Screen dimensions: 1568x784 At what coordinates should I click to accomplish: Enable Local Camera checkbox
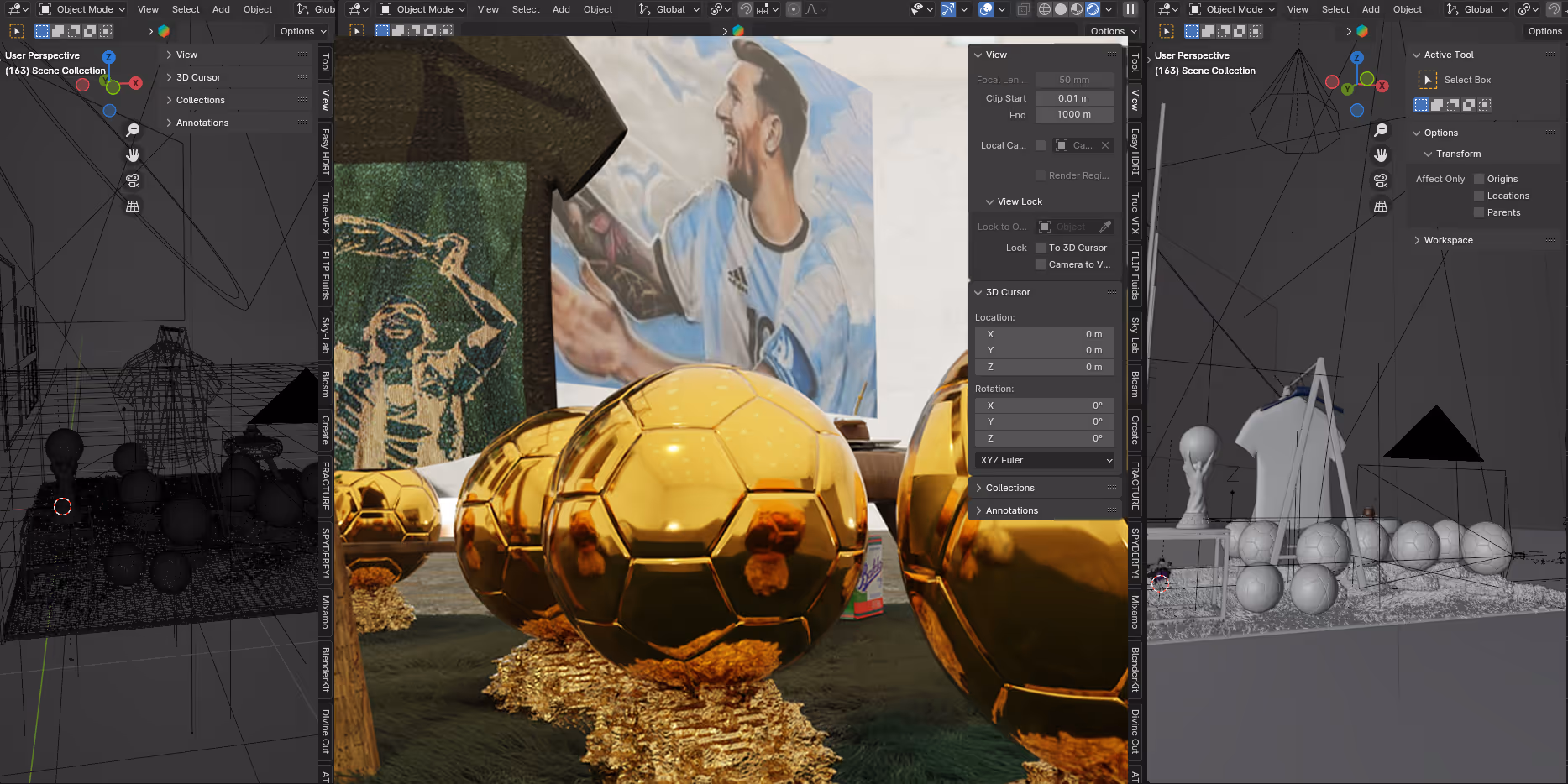pos(1041,145)
